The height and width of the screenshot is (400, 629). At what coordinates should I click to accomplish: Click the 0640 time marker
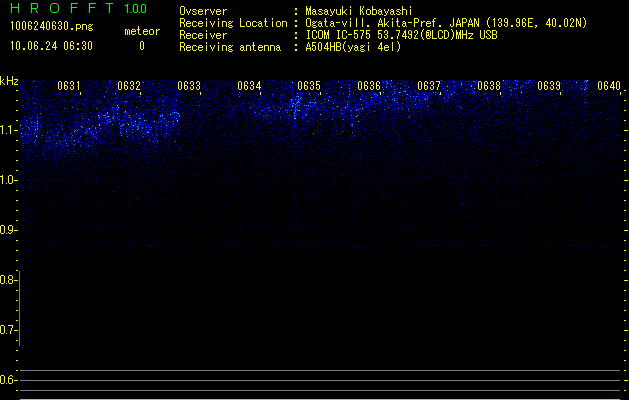pyautogui.click(x=609, y=86)
